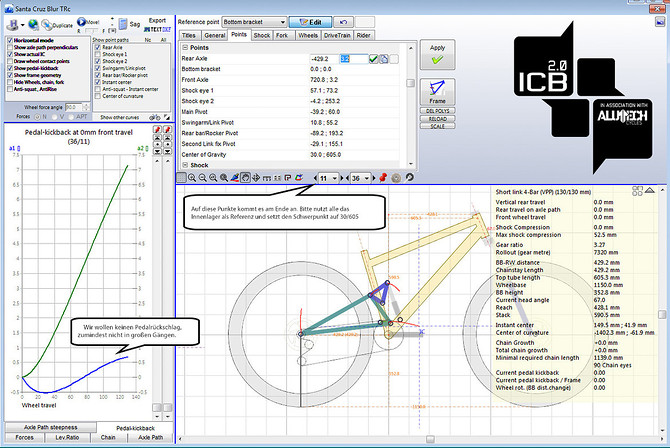Open the Wheels tab
The image size is (670, 448).
click(x=308, y=35)
